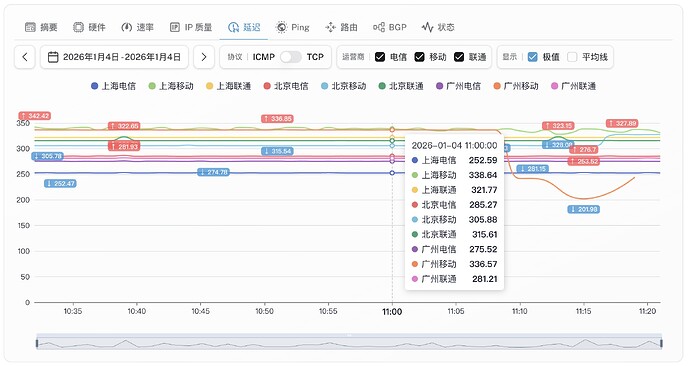Screen dimensions: 690x366
Task: Select the ICMP protocol label
Action: 264,57
